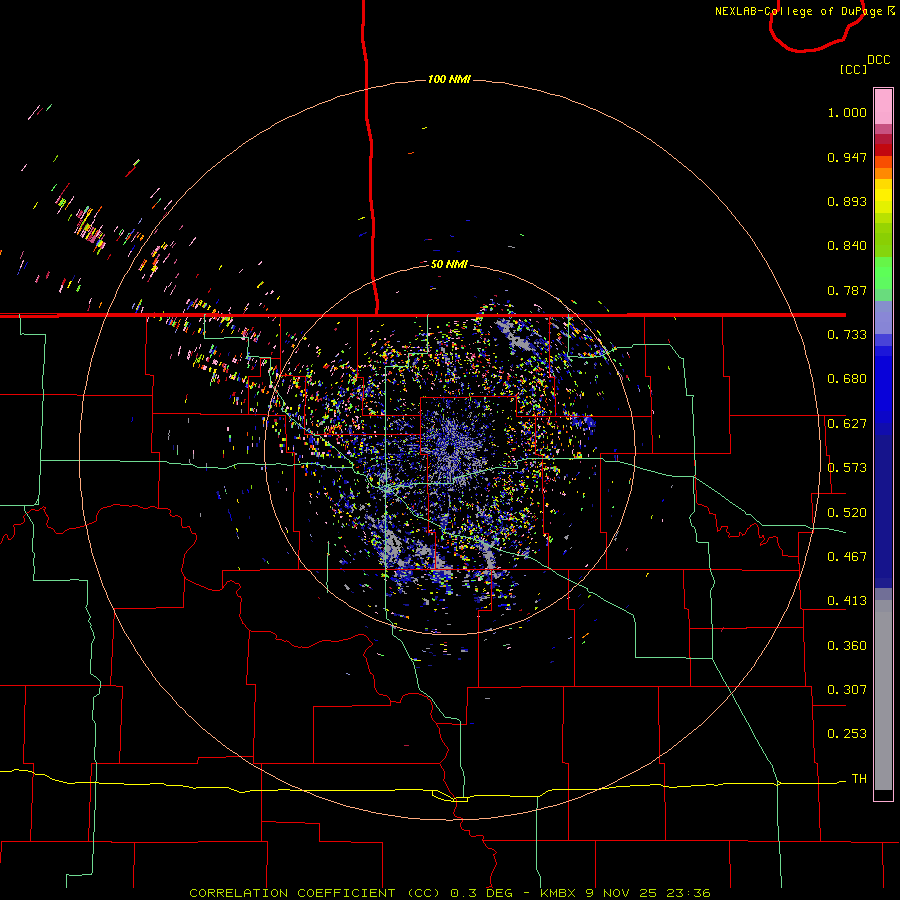The width and height of the screenshot is (900, 900).
Task: Click the 0.787 scale value
Action: coord(847,290)
